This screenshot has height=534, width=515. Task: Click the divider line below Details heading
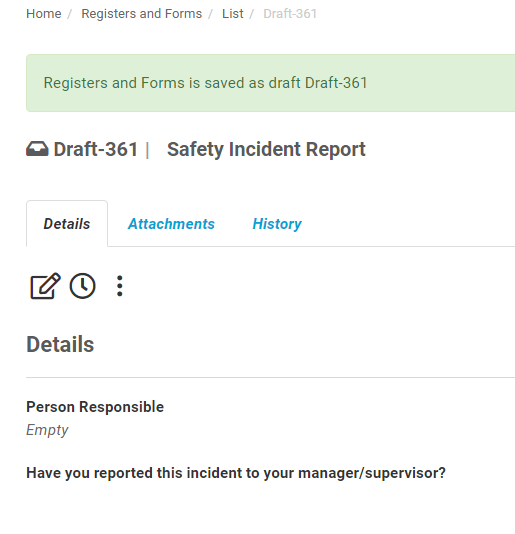pyautogui.click(x=270, y=377)
